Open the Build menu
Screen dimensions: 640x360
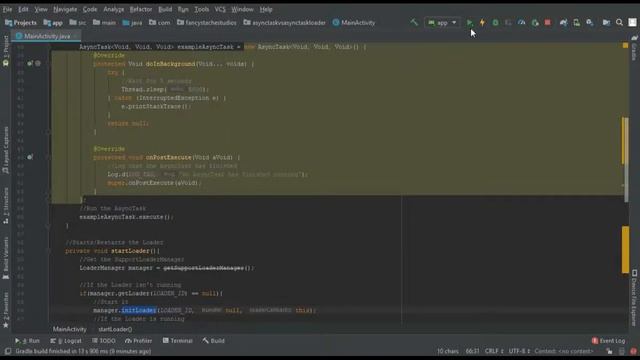coord(165,9)
